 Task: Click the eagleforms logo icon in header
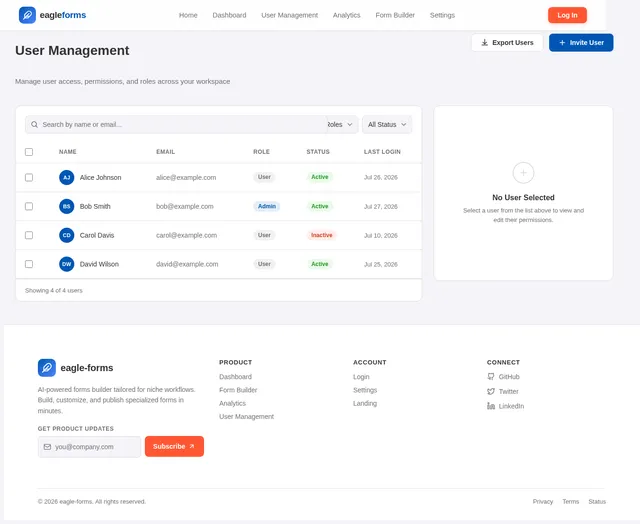pos(27,15)
